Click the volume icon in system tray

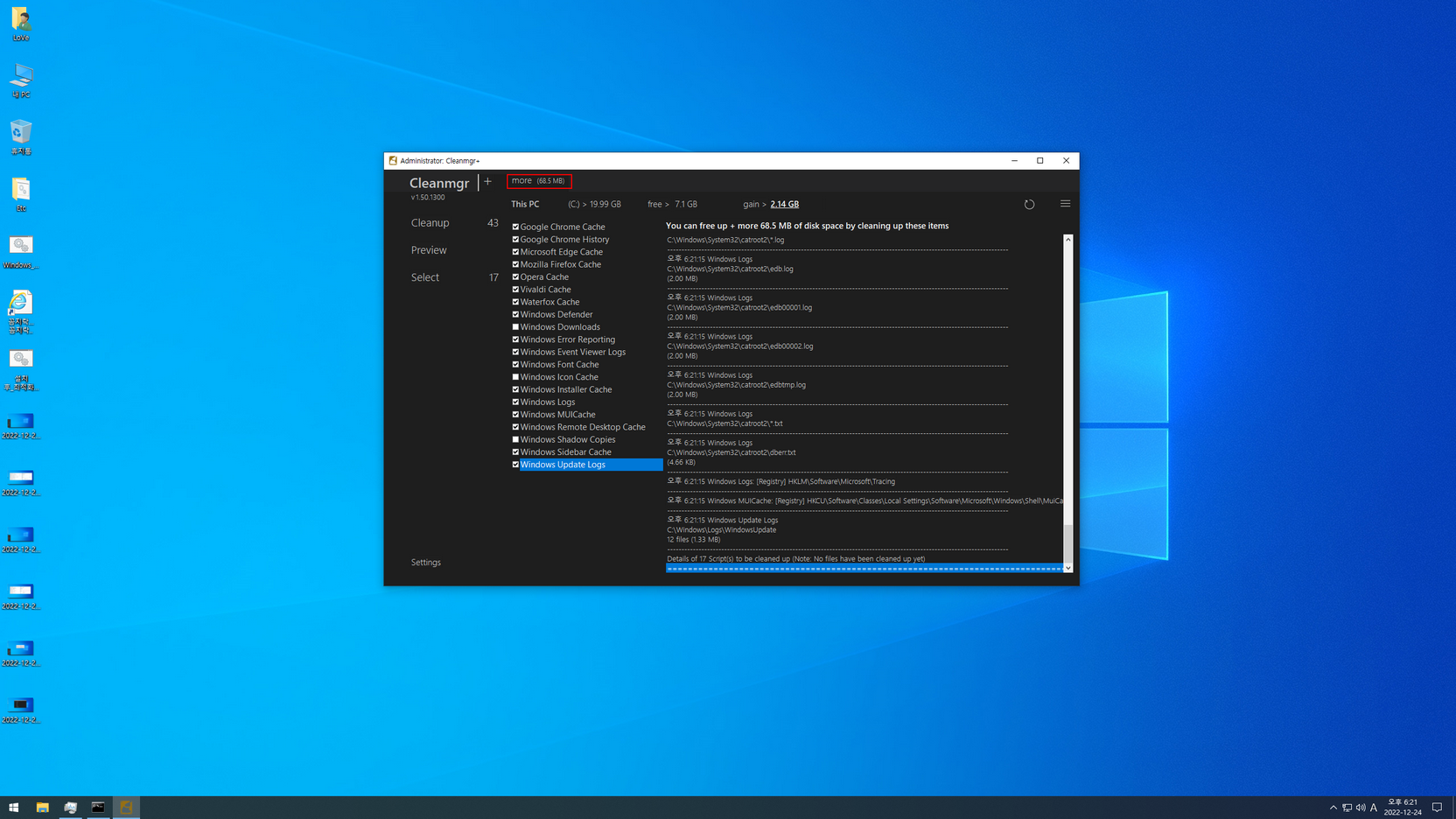pyautogui.click(x=1361, y=808)
